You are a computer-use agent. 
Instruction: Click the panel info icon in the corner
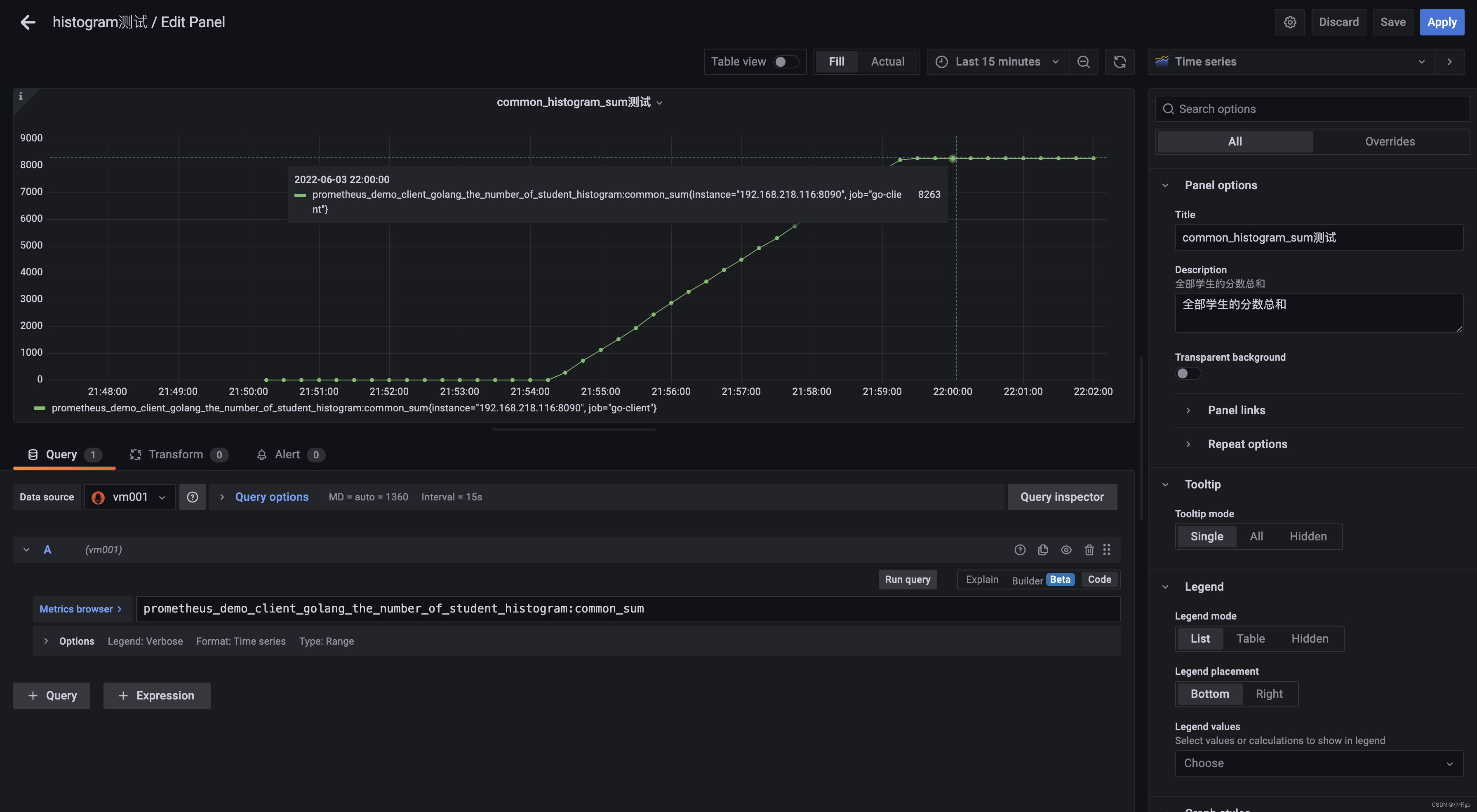point(21,96)
